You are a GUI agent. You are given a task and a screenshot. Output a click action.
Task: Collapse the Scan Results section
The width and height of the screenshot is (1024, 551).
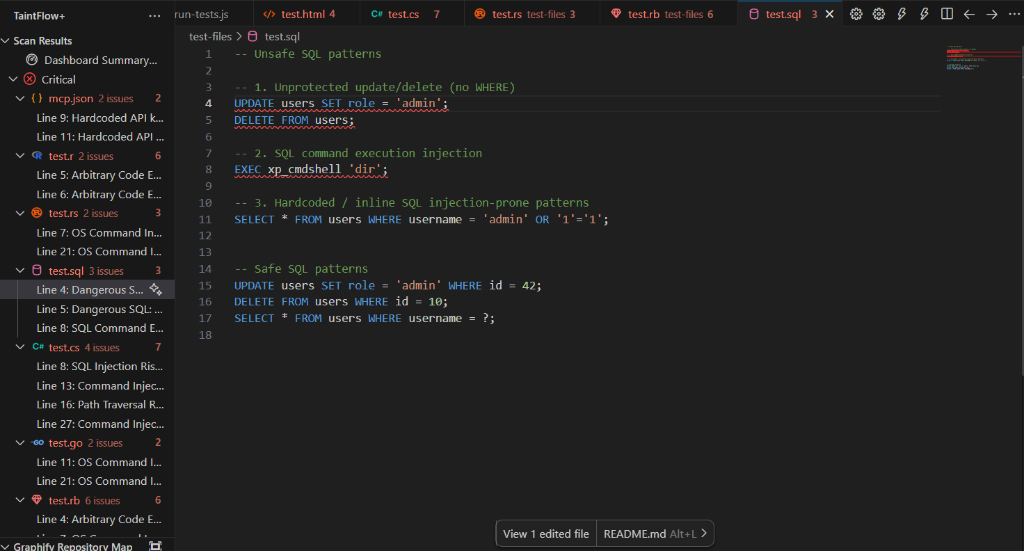click(x=5, y=40)
